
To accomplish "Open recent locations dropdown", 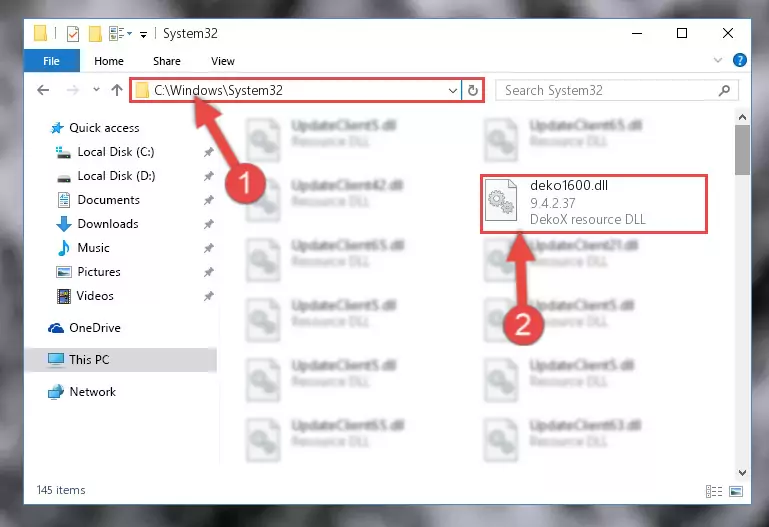I will (96, 90).
